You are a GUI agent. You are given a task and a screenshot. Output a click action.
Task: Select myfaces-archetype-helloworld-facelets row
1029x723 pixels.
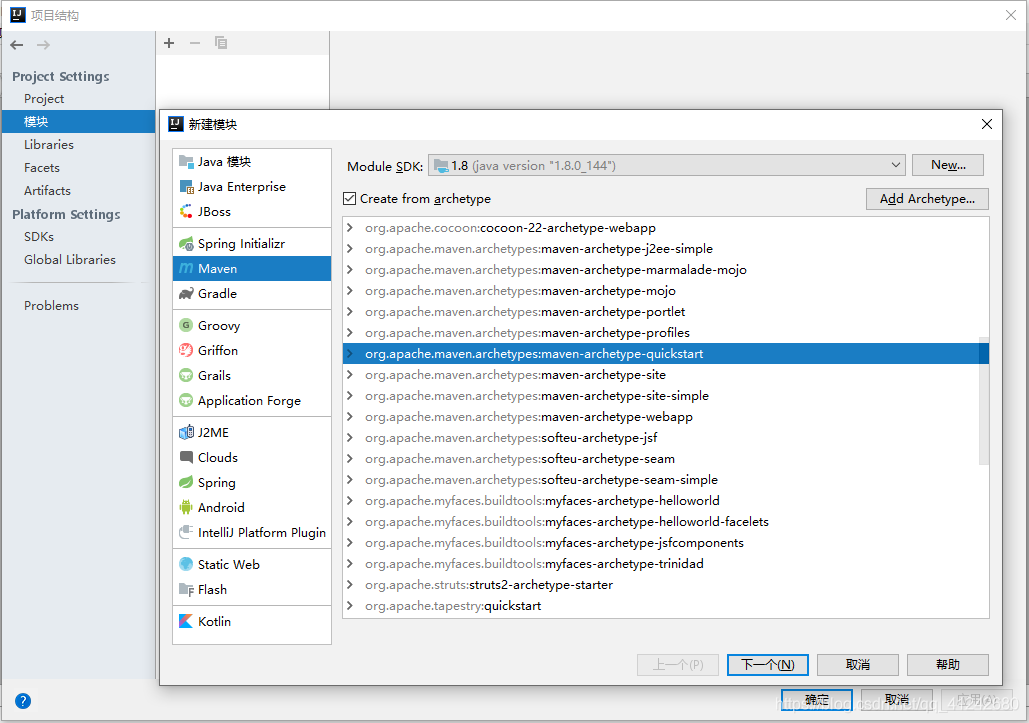click(665, 522)
